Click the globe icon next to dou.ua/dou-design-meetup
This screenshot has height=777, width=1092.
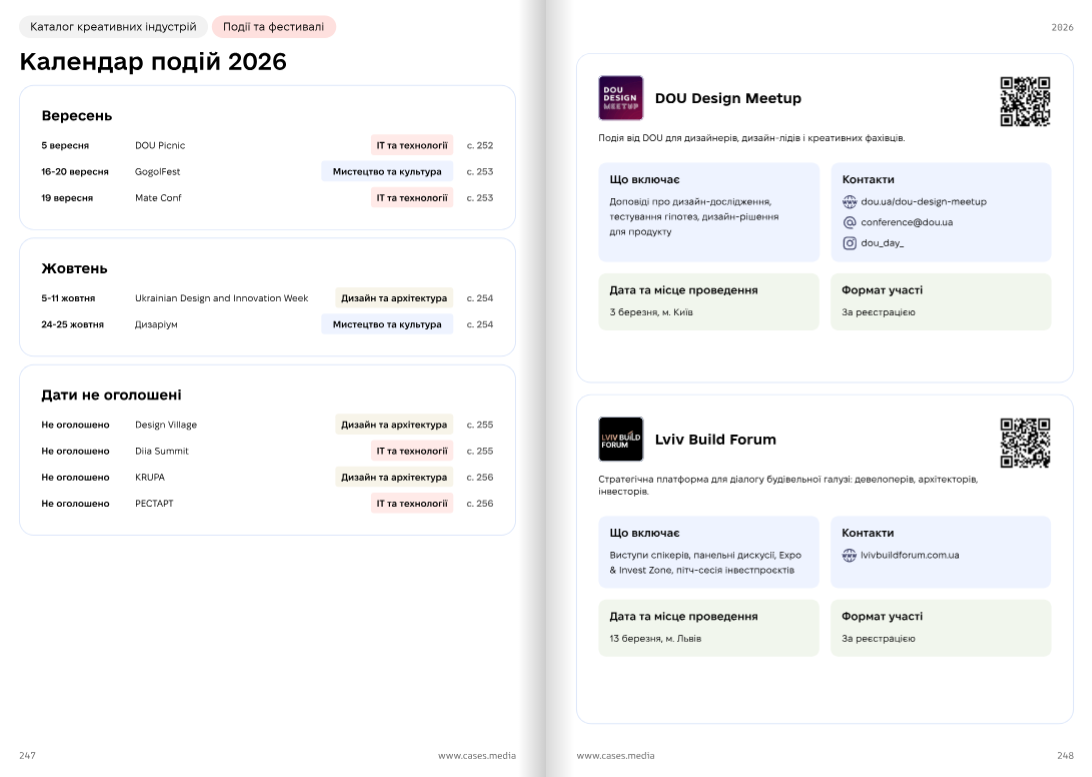pos(850,202)
